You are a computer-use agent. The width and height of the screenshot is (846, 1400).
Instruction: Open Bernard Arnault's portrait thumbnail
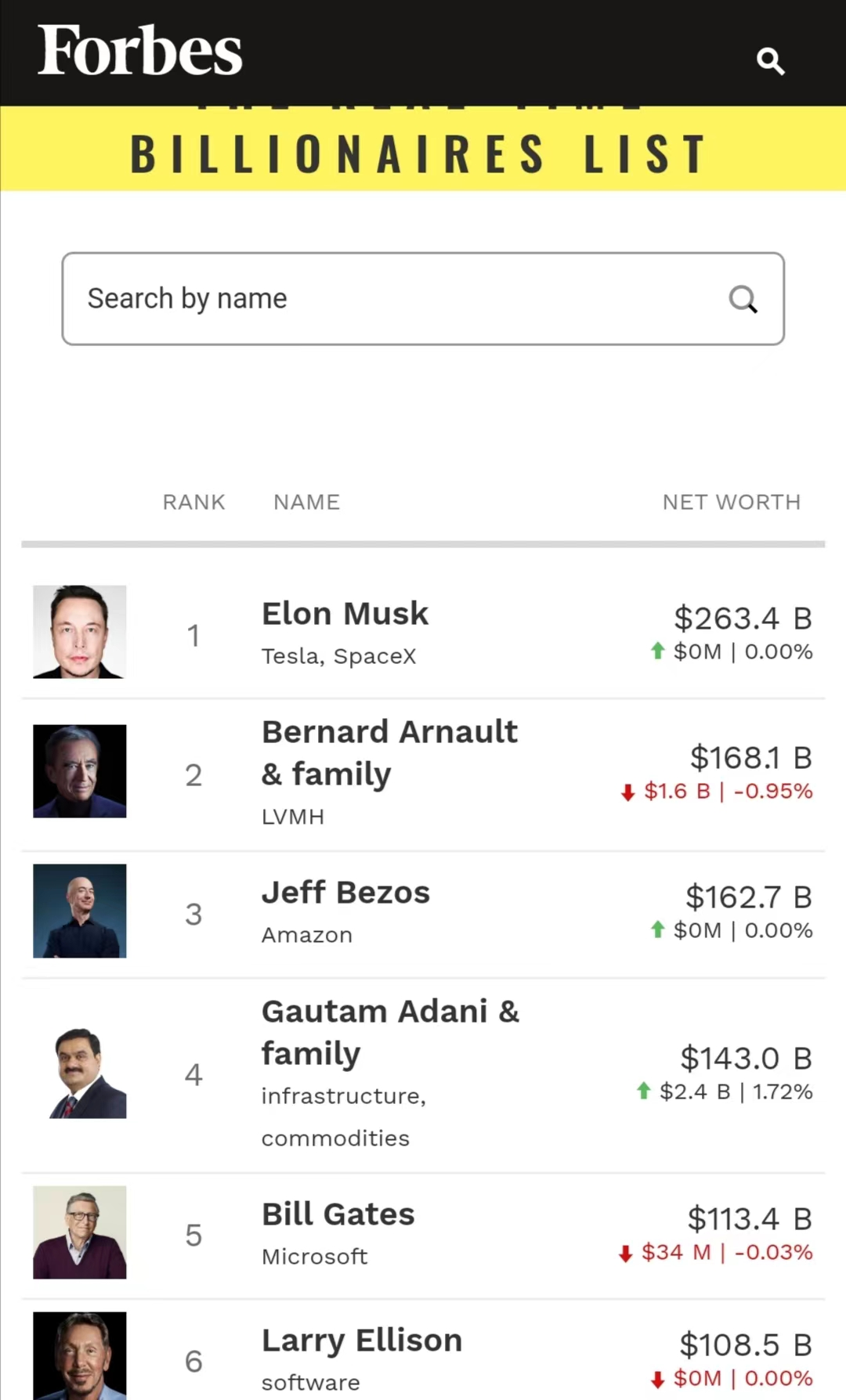[x=79, y=771]
